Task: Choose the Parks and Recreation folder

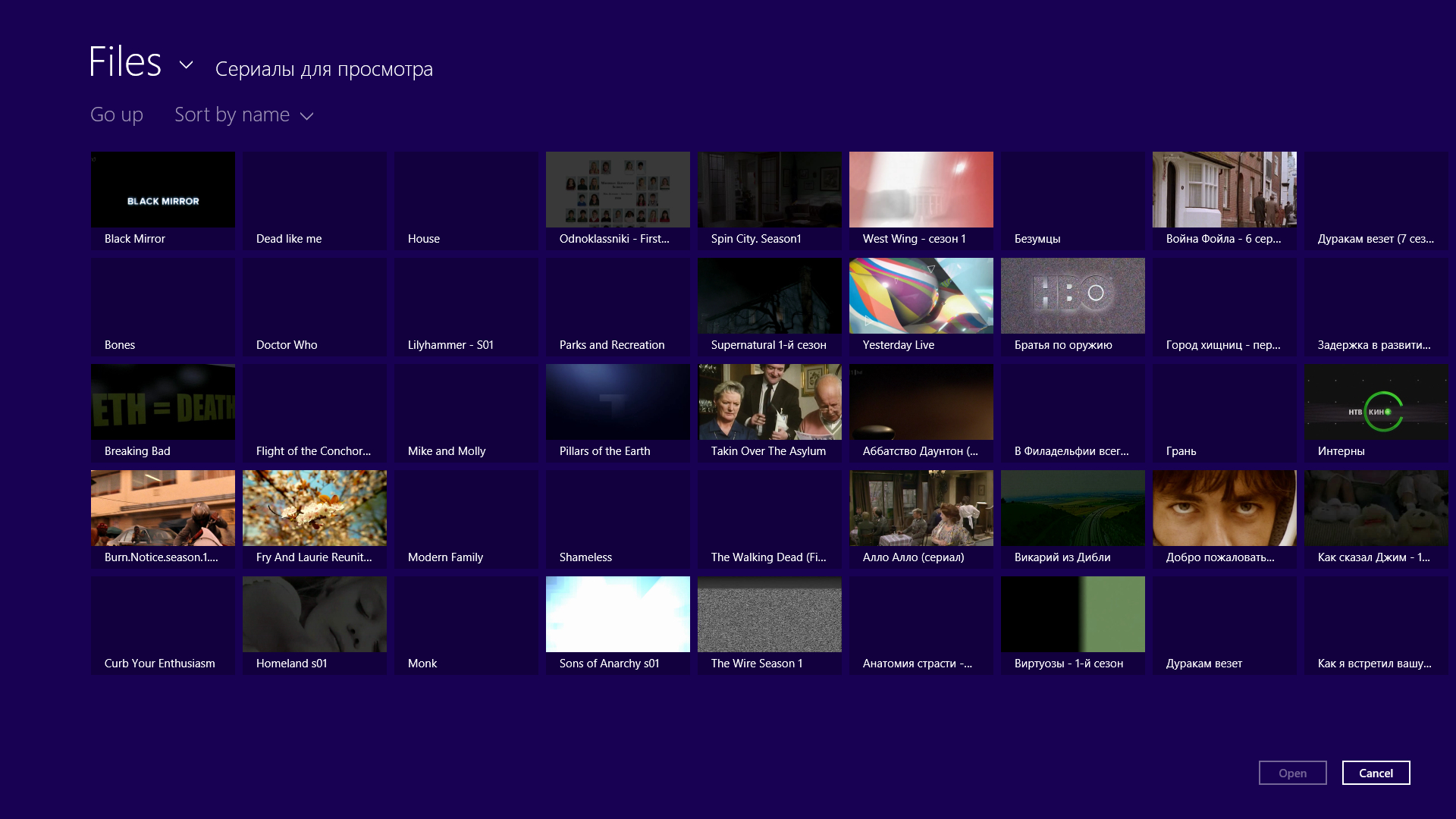Action: point(617,307)
